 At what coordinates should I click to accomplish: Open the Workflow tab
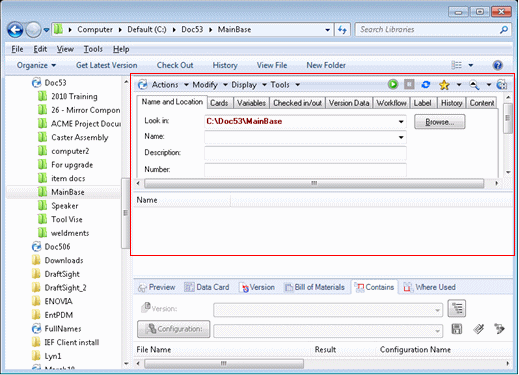click(x=391, y=103)
